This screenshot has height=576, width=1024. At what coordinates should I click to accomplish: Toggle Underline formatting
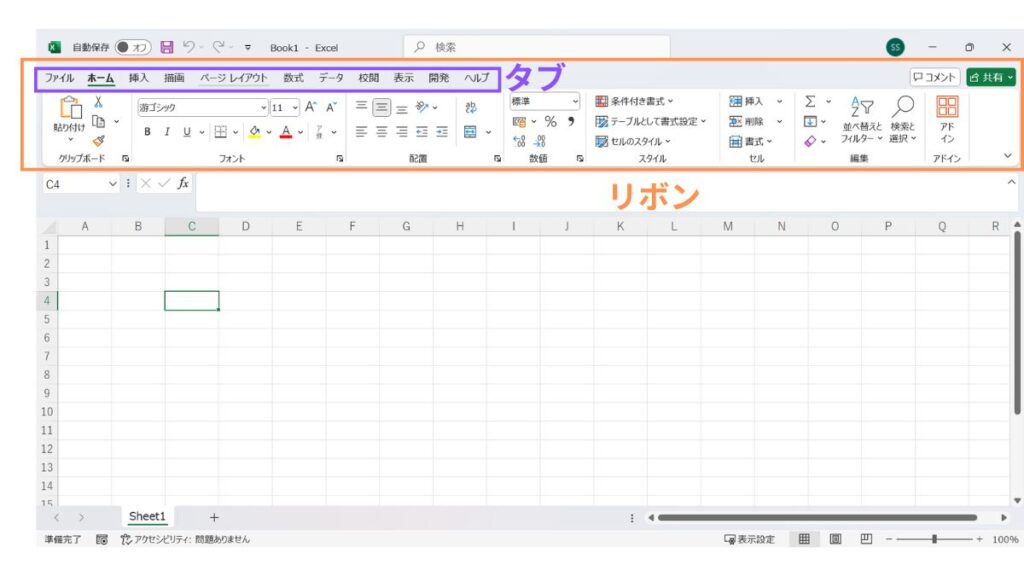187,132
